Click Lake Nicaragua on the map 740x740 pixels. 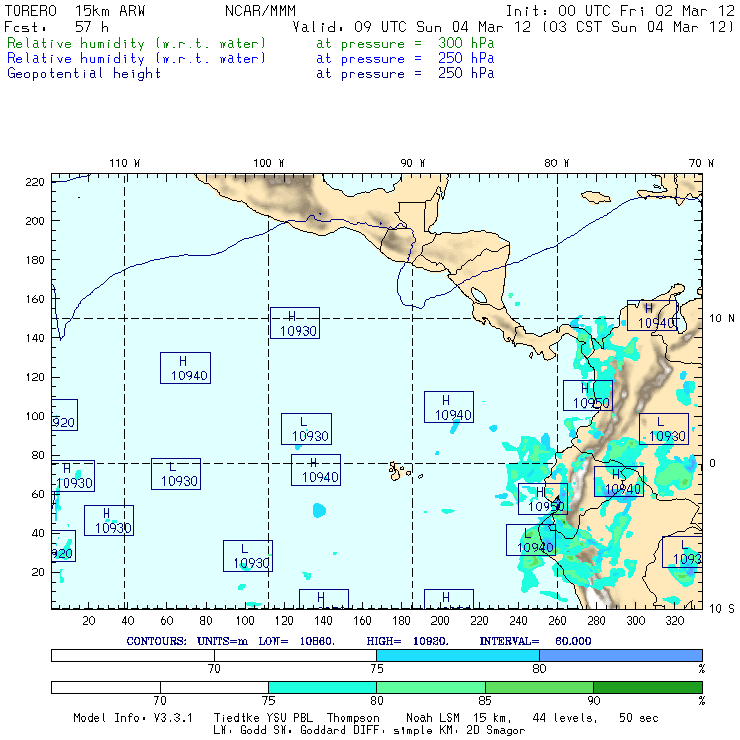click(x=478, y=295)
